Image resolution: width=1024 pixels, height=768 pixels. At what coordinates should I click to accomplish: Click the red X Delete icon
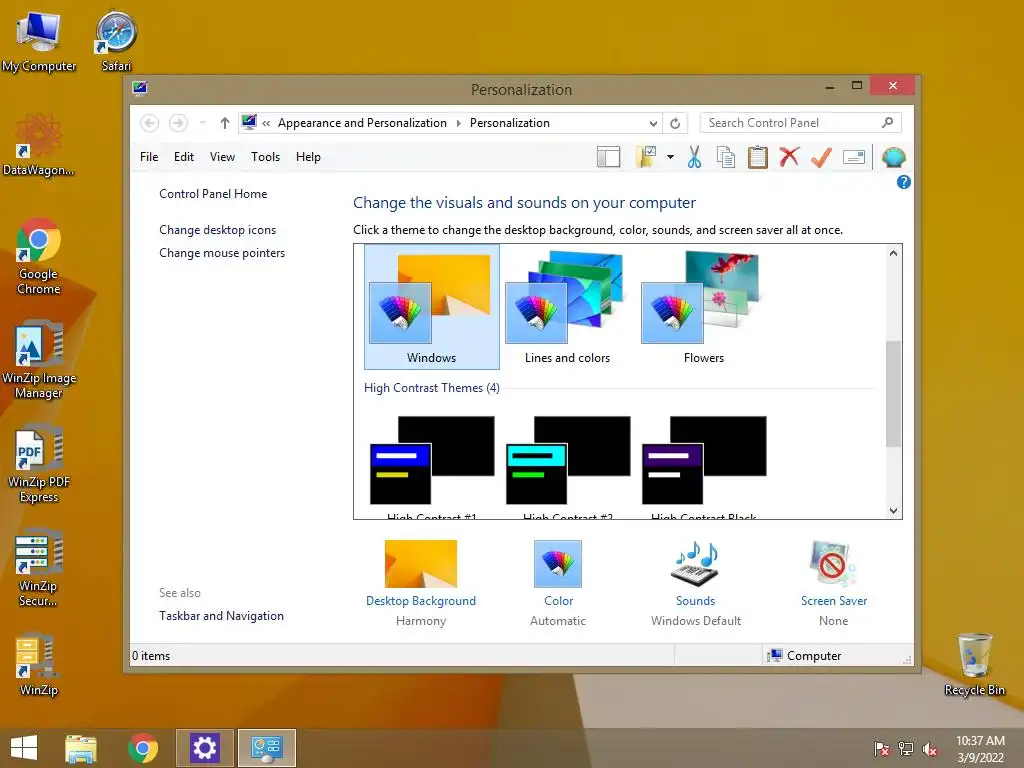point(789,157)
